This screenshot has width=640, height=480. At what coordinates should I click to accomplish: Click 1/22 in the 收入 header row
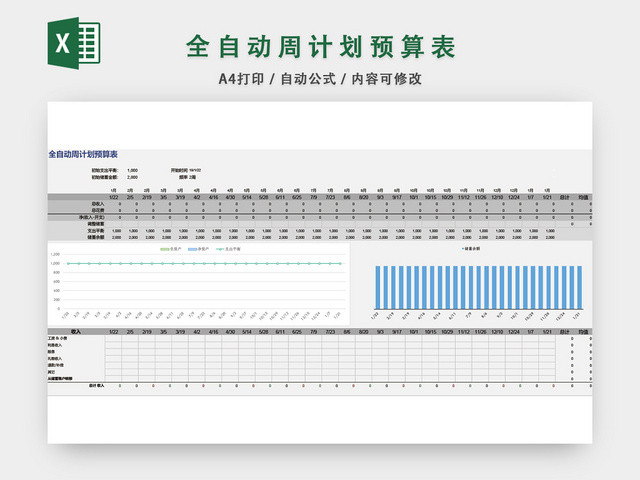[x=113, y=332]
